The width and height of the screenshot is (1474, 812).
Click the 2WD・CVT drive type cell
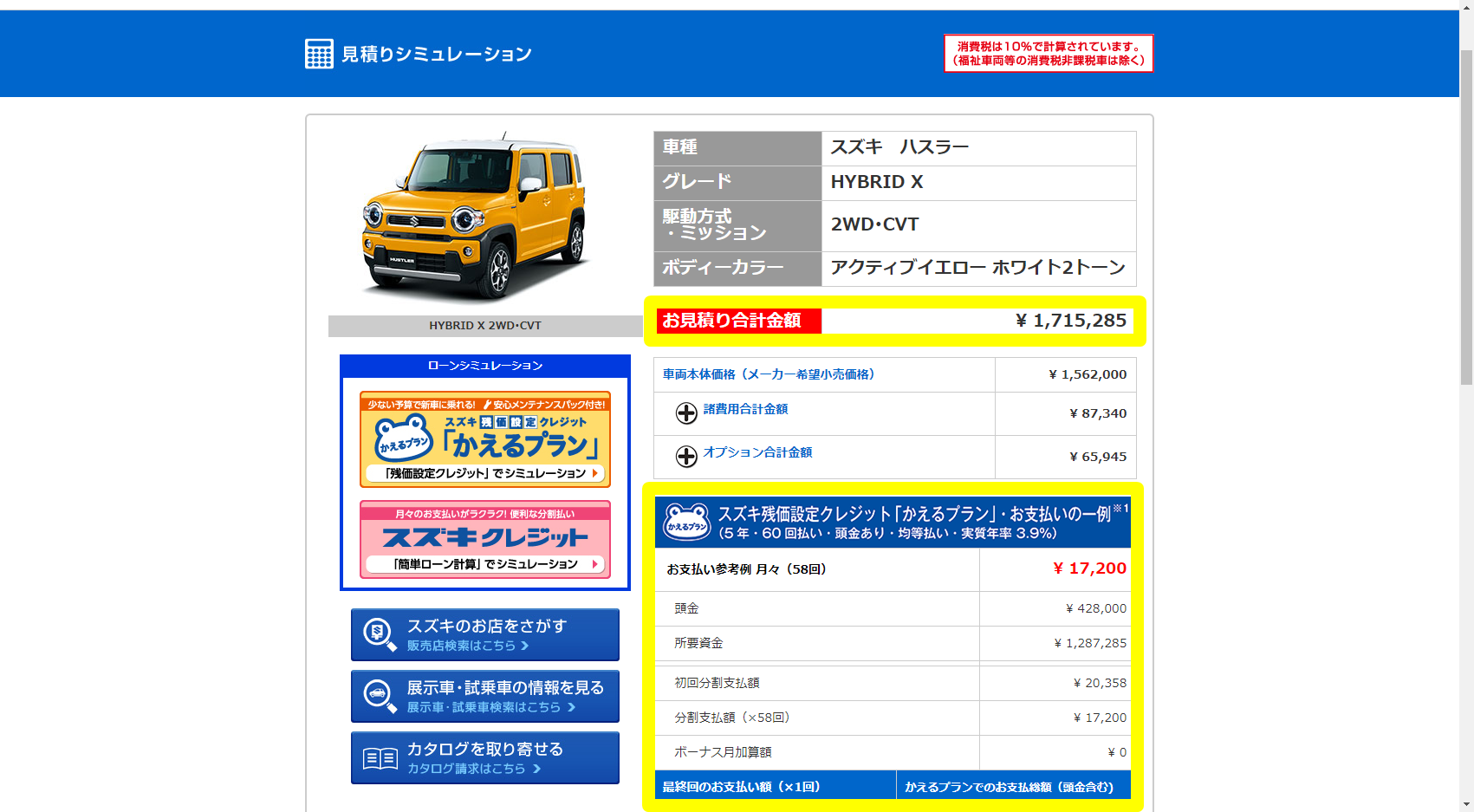click(x=978, y=226)
